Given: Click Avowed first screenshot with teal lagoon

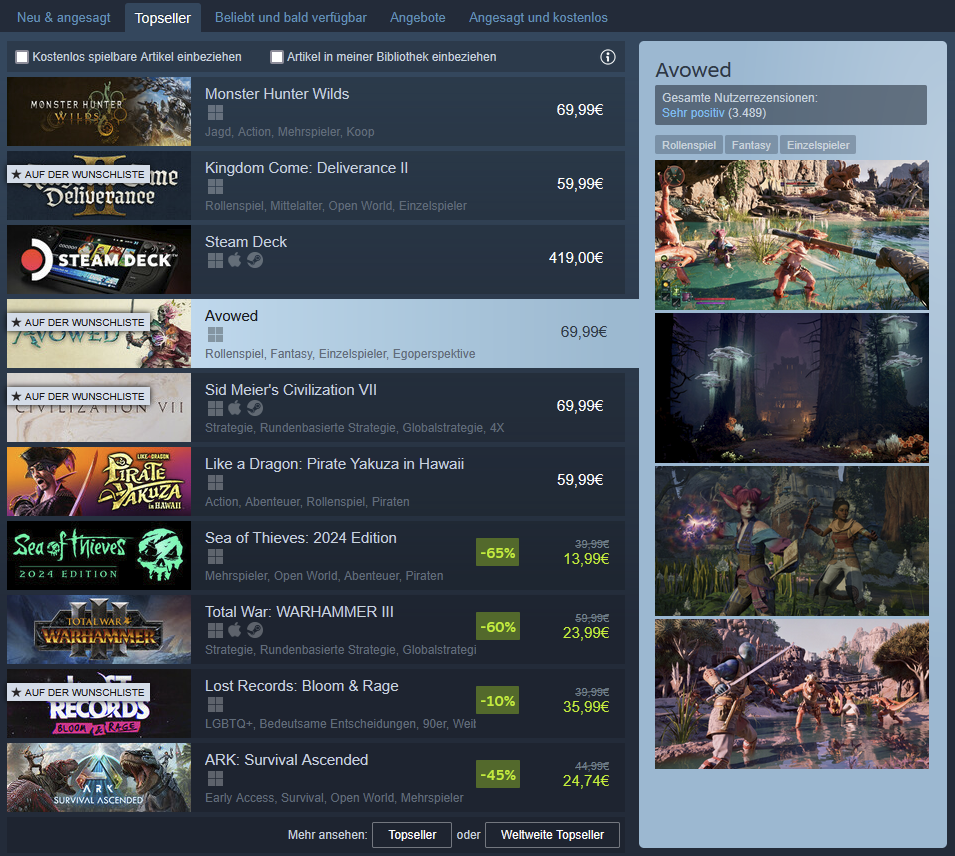Looking at the screenshot, I should coord(792,235).
